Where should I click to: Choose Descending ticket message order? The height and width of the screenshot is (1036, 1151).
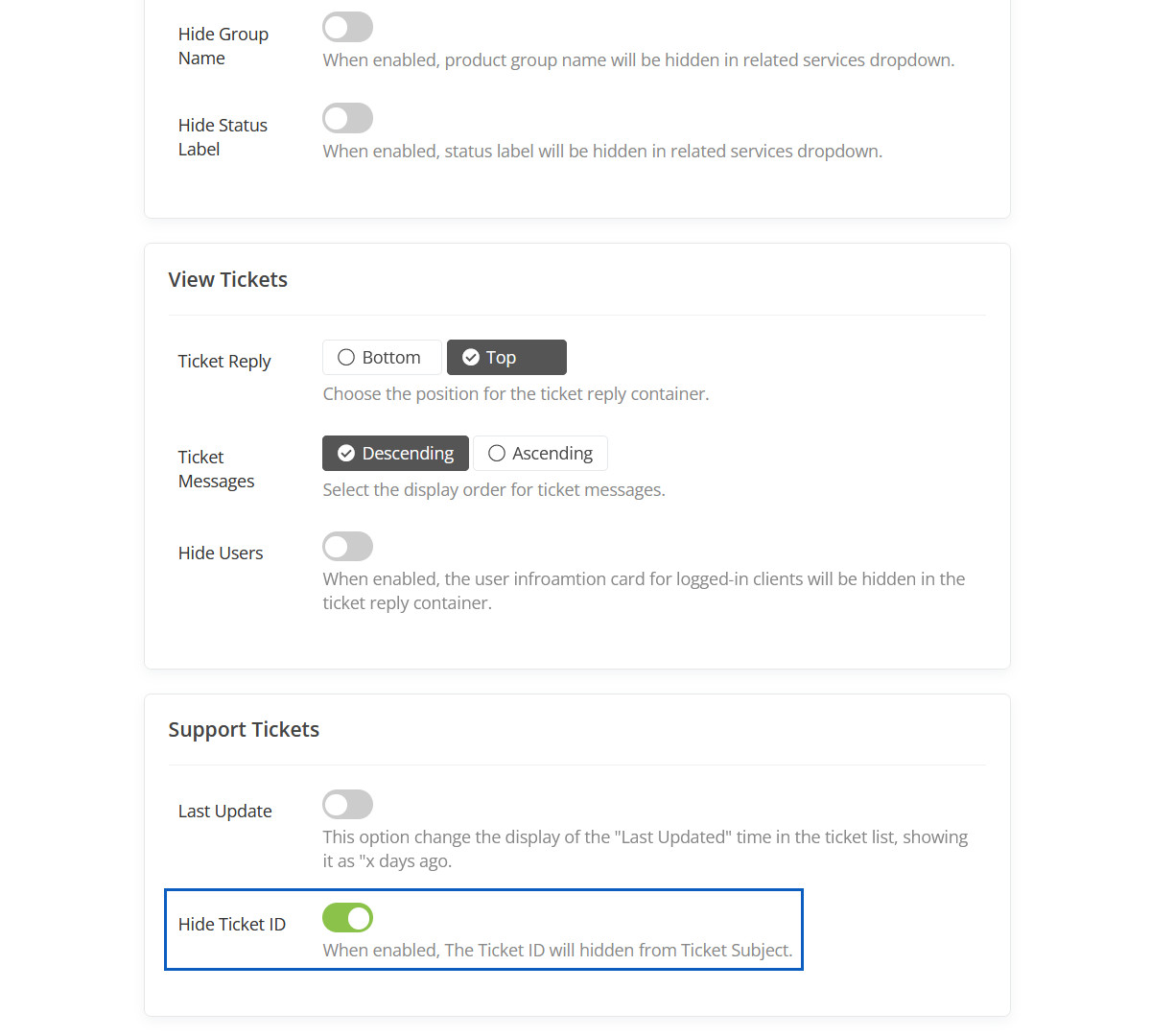[x=395, y=453]
